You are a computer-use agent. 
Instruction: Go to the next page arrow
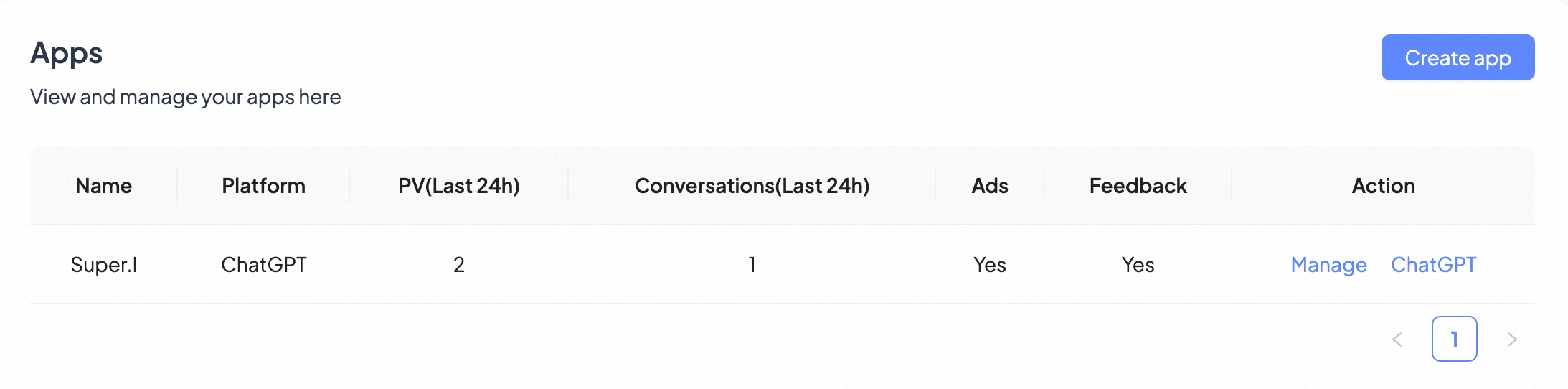(x=1512, y=339)
